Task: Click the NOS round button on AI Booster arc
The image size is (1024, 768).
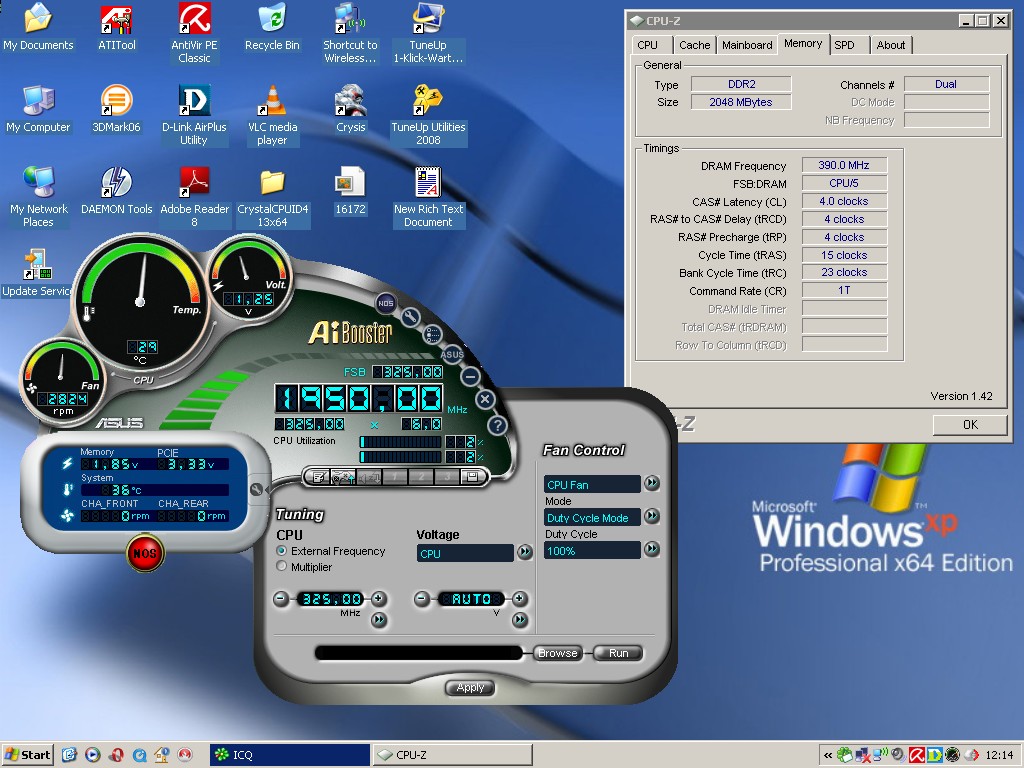Action: pos(386,303)
